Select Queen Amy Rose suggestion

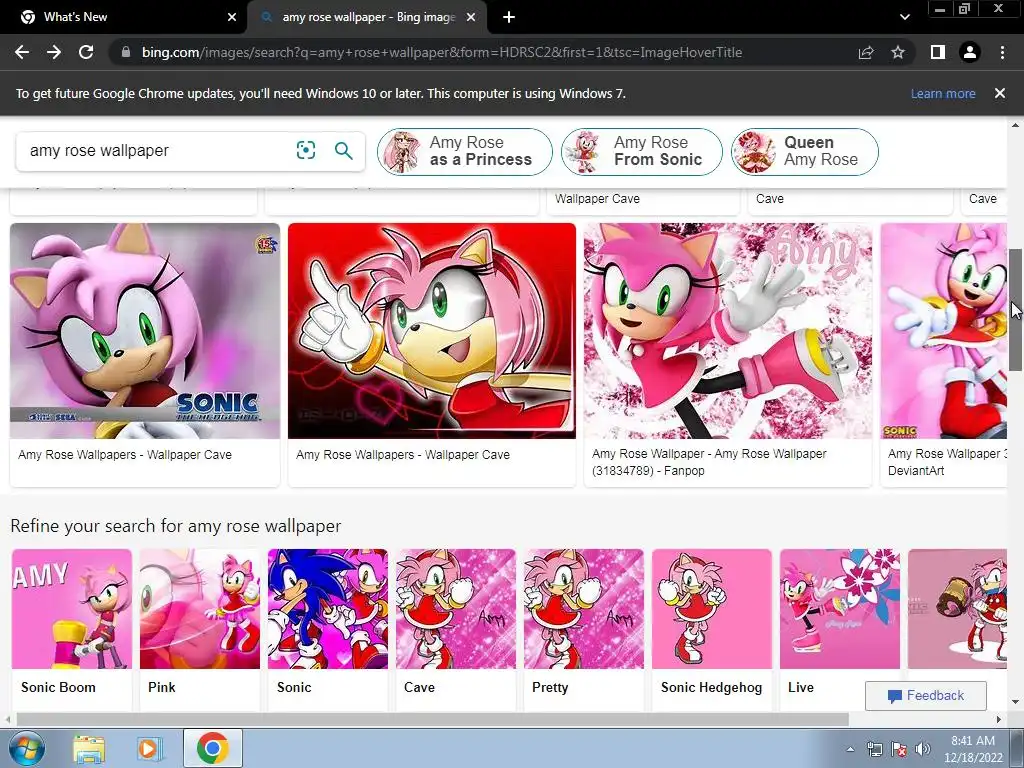(x=805, y=152)
